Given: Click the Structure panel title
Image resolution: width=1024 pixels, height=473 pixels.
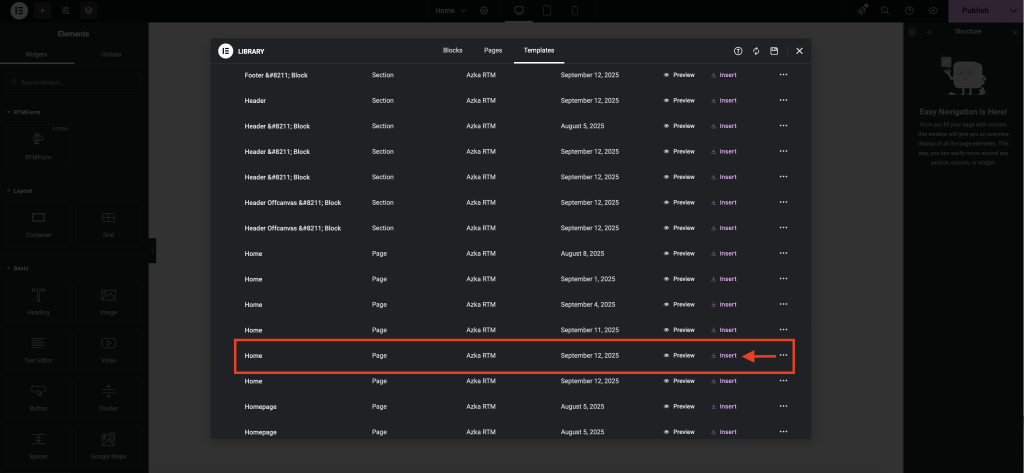Looking at the screenshot, I should coord(968,31).
